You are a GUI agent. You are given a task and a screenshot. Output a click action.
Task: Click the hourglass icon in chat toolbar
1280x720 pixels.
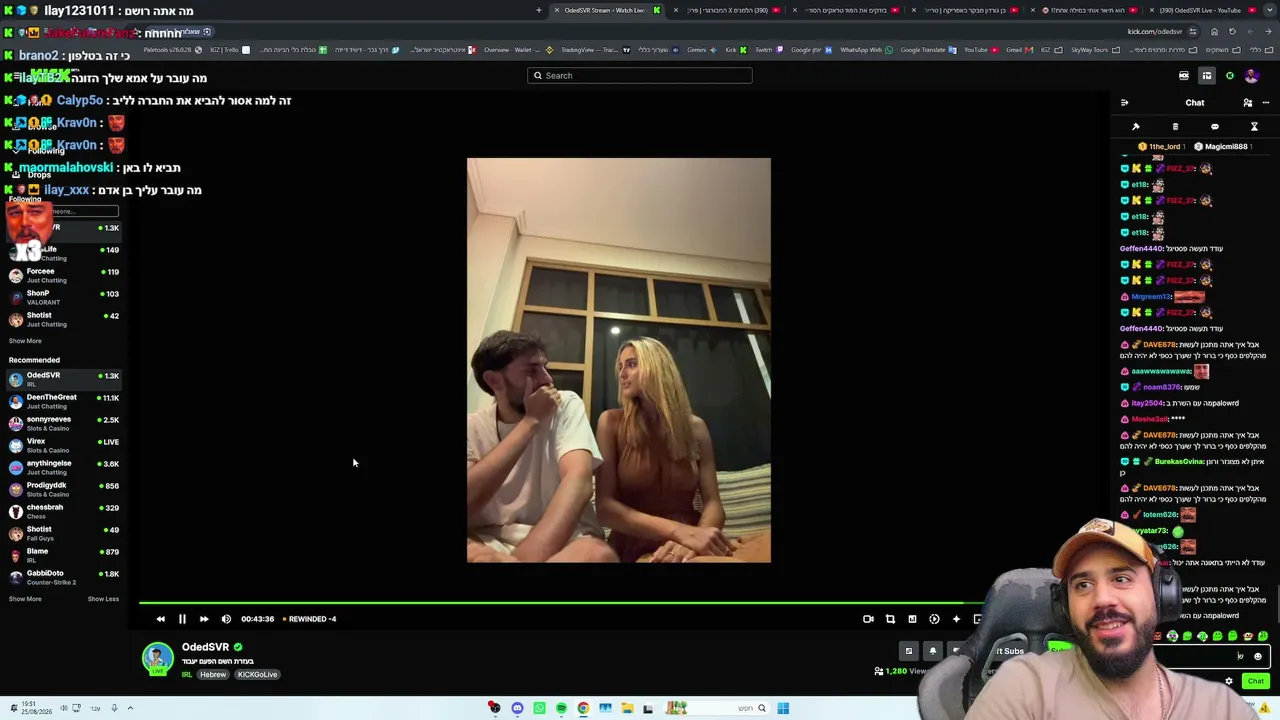click(1254, 126)
